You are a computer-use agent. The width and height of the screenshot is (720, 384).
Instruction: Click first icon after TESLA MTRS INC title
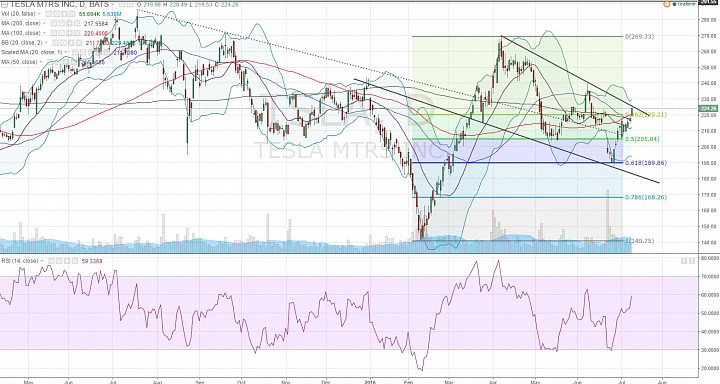(x=122, y=5)
